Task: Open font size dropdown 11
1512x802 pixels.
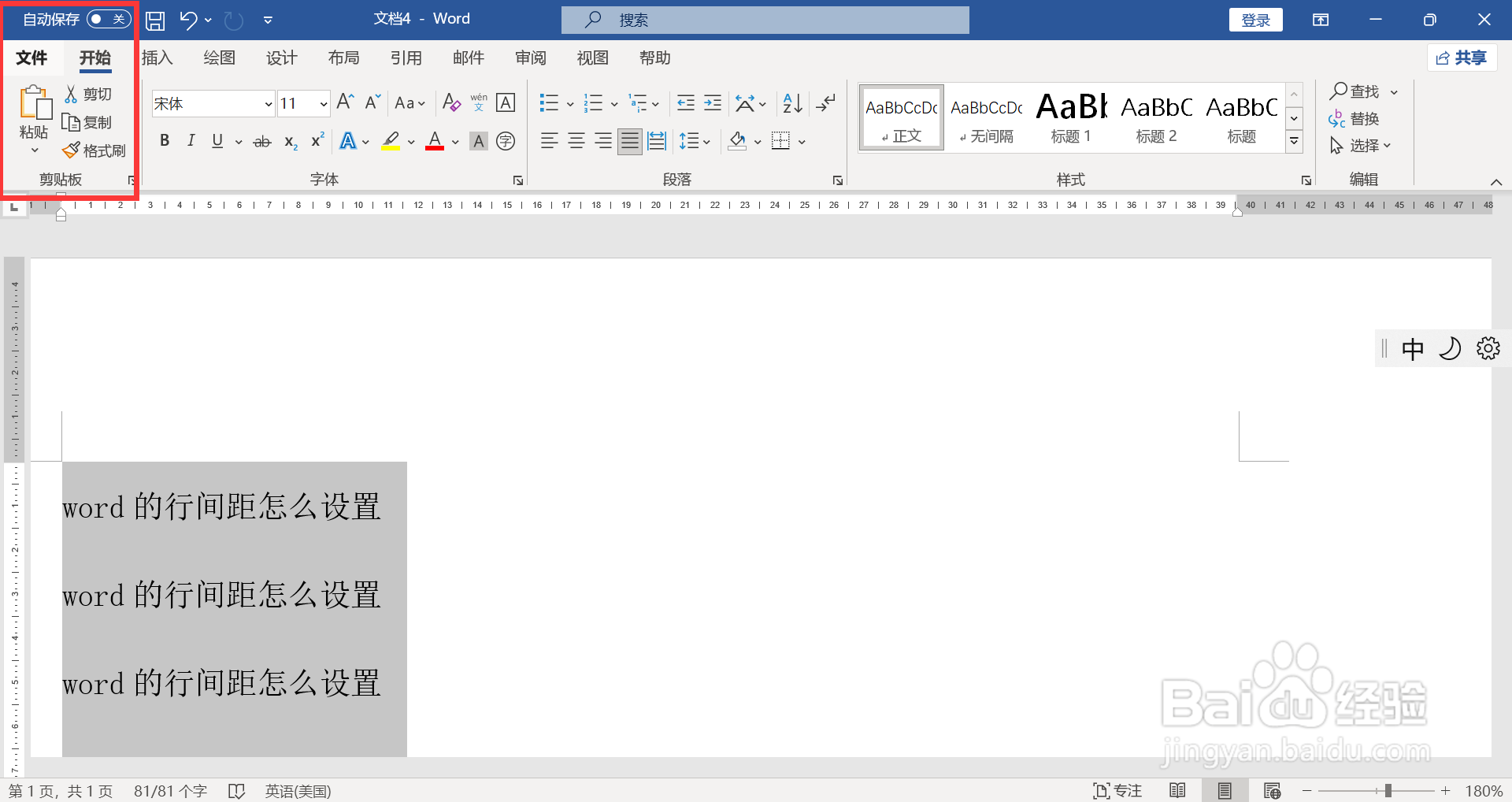Action: click(x=323, y=103)
